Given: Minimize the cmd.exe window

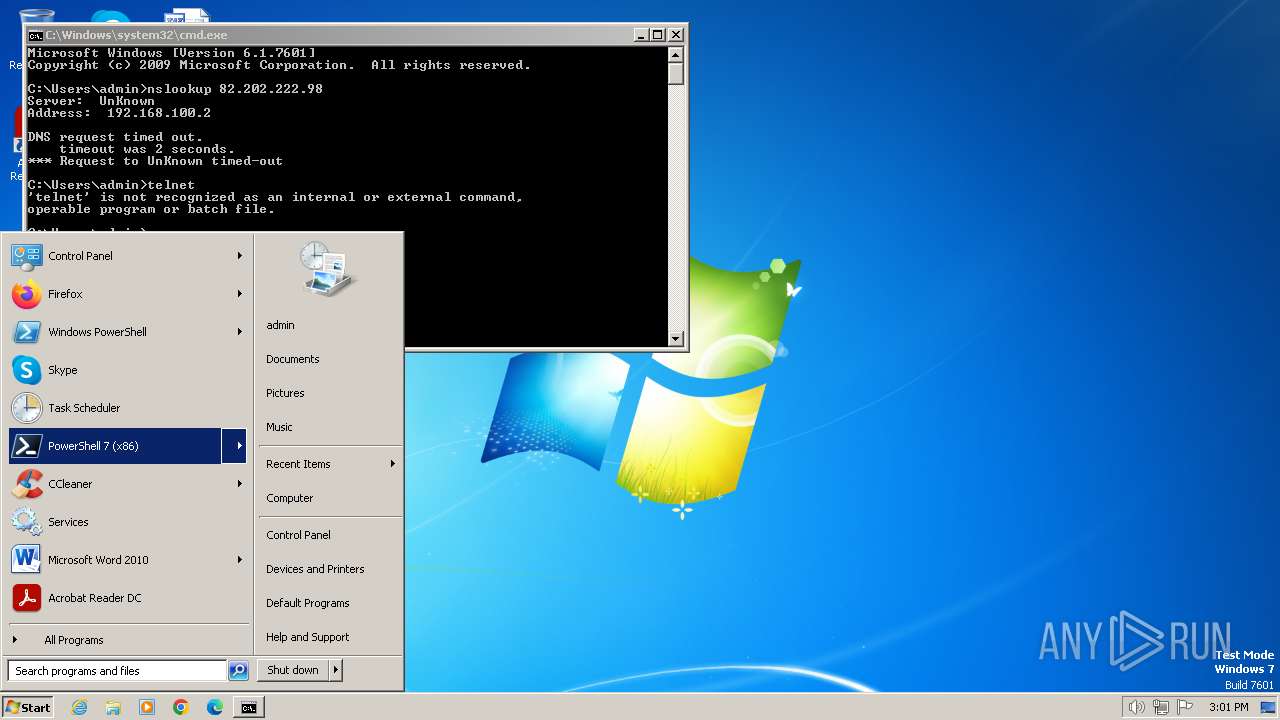Looking at the screenshot, I should [642, 35].
